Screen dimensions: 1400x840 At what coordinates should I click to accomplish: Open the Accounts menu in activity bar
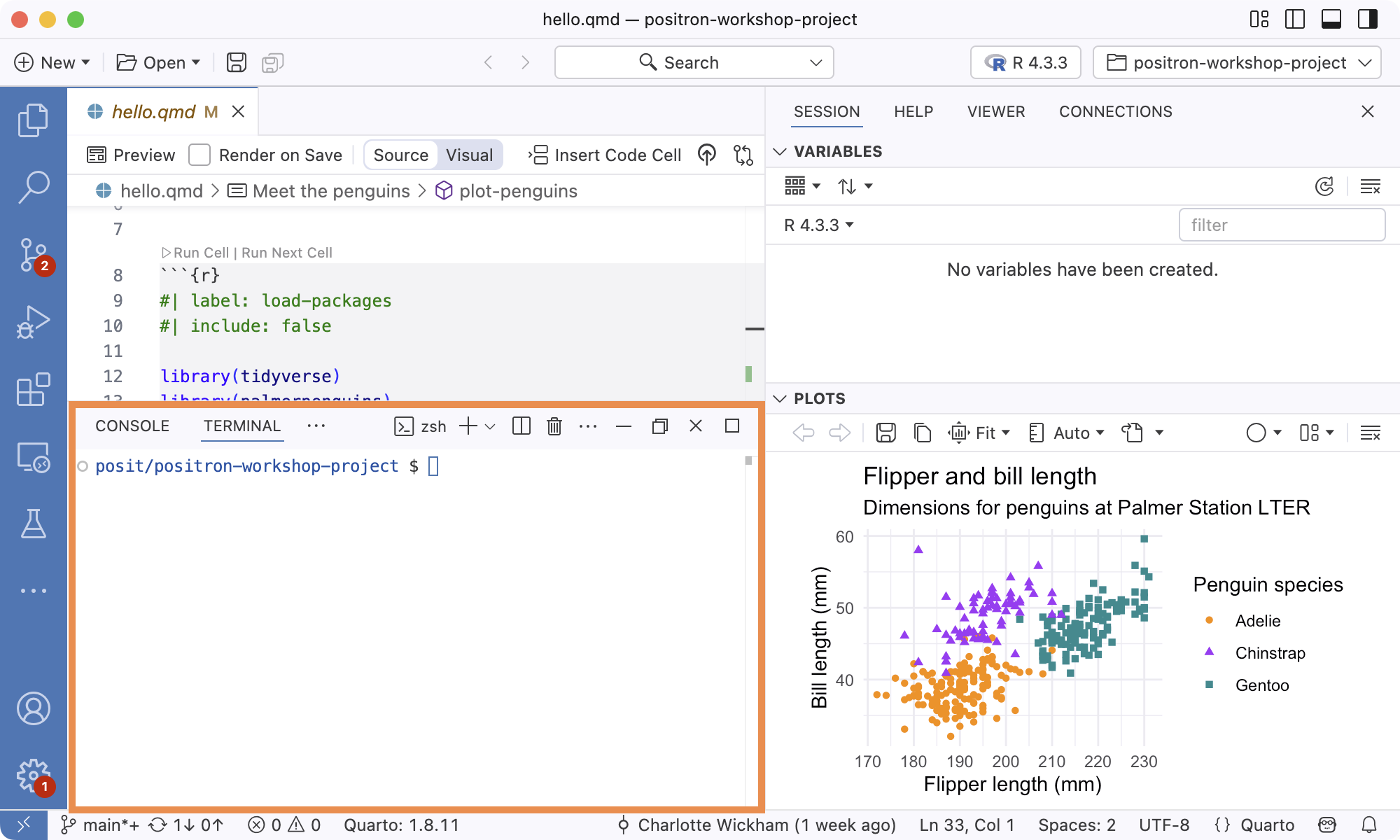tap(33, 708)
